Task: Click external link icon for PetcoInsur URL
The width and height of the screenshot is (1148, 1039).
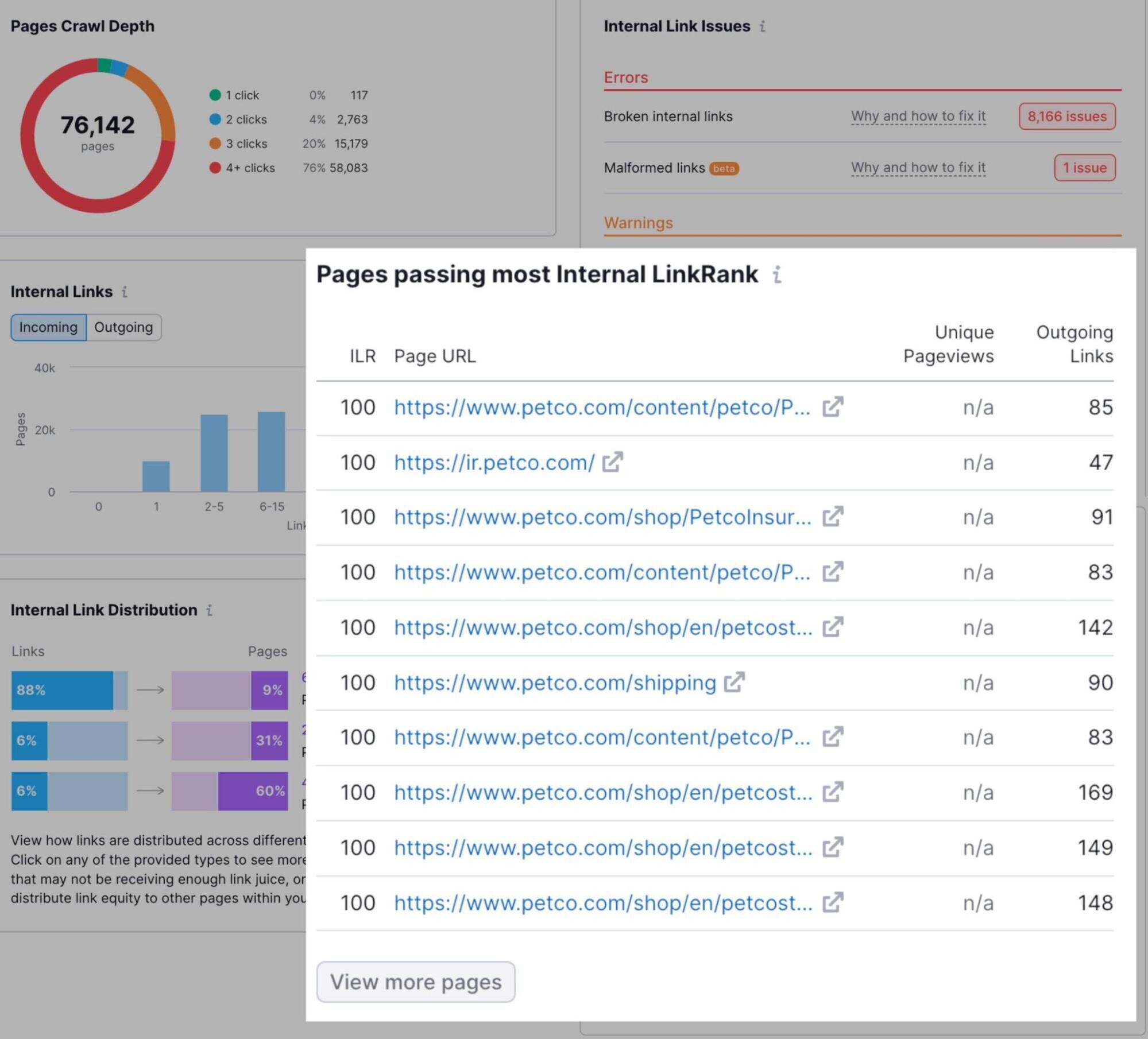Action: click(833, 517)
